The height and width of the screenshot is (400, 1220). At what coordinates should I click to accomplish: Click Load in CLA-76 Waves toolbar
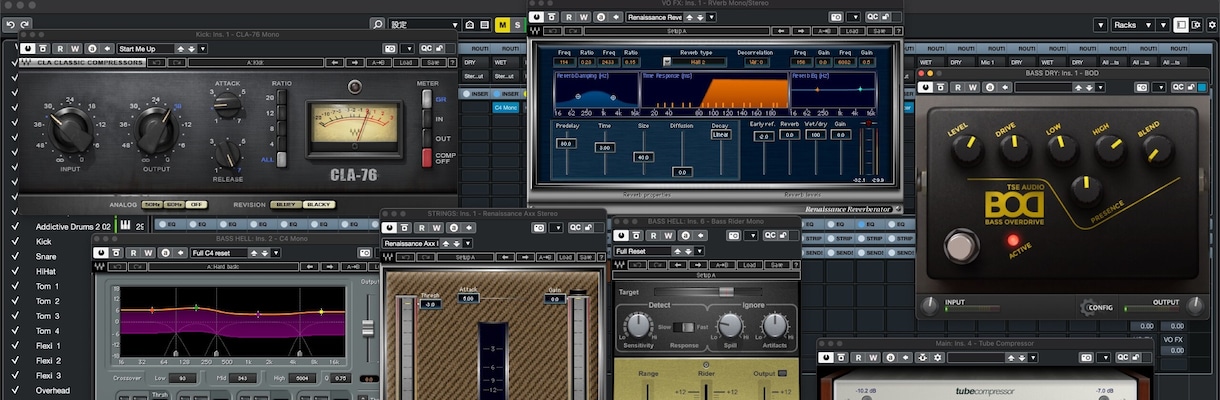(x=405, y=62)
